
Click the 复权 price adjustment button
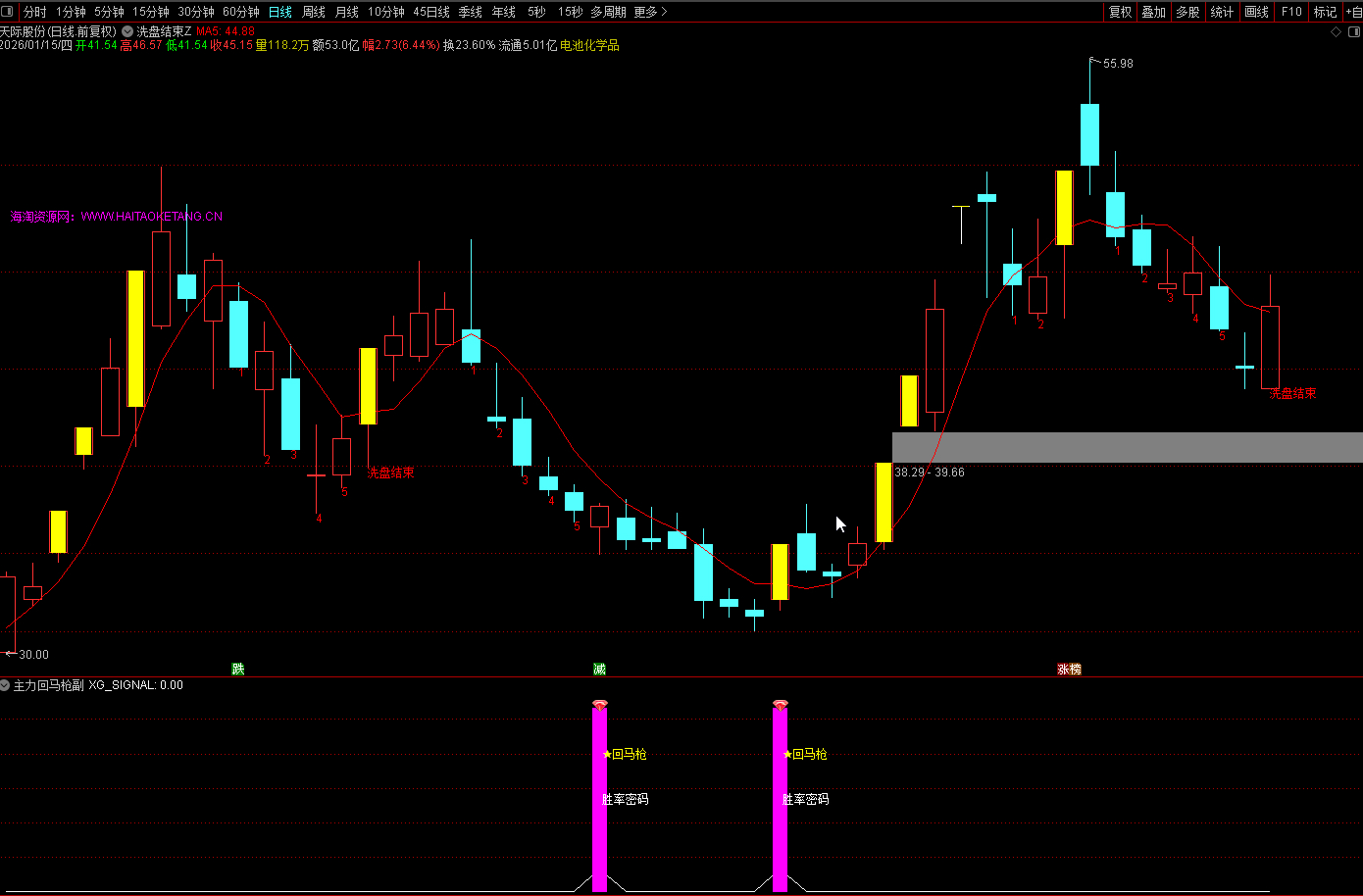pyautogui.click(x=1120, y=12)
